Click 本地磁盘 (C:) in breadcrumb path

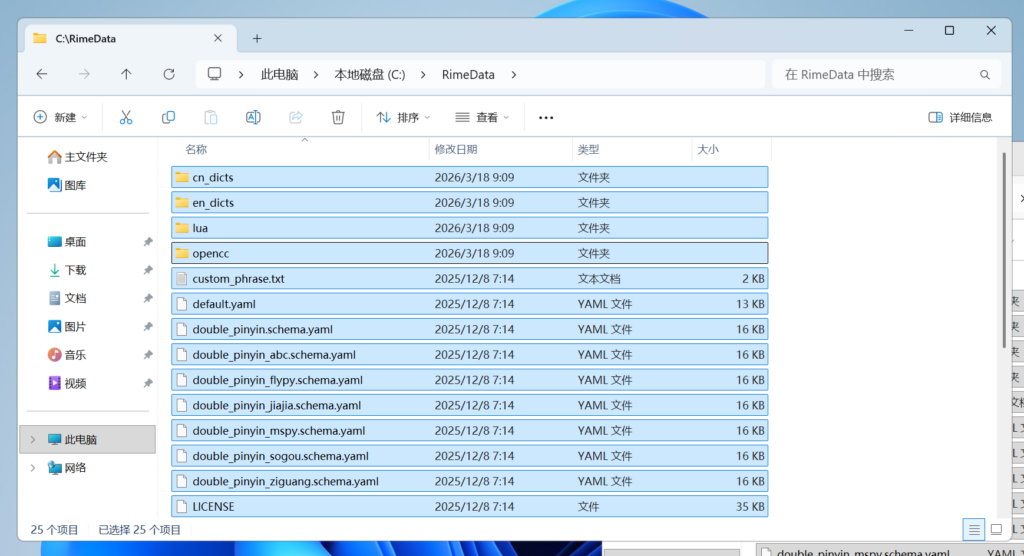(369, 74)
